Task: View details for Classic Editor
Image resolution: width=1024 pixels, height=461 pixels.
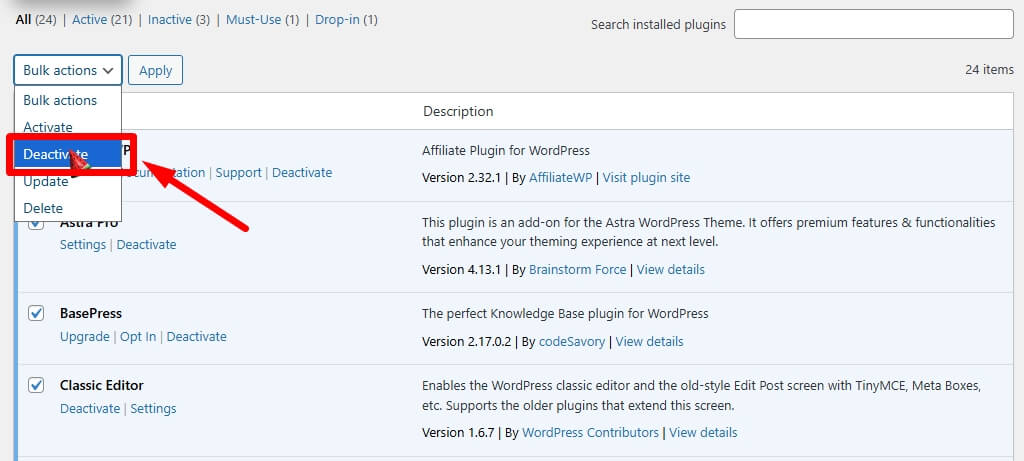Action: [x=703, y=432]
